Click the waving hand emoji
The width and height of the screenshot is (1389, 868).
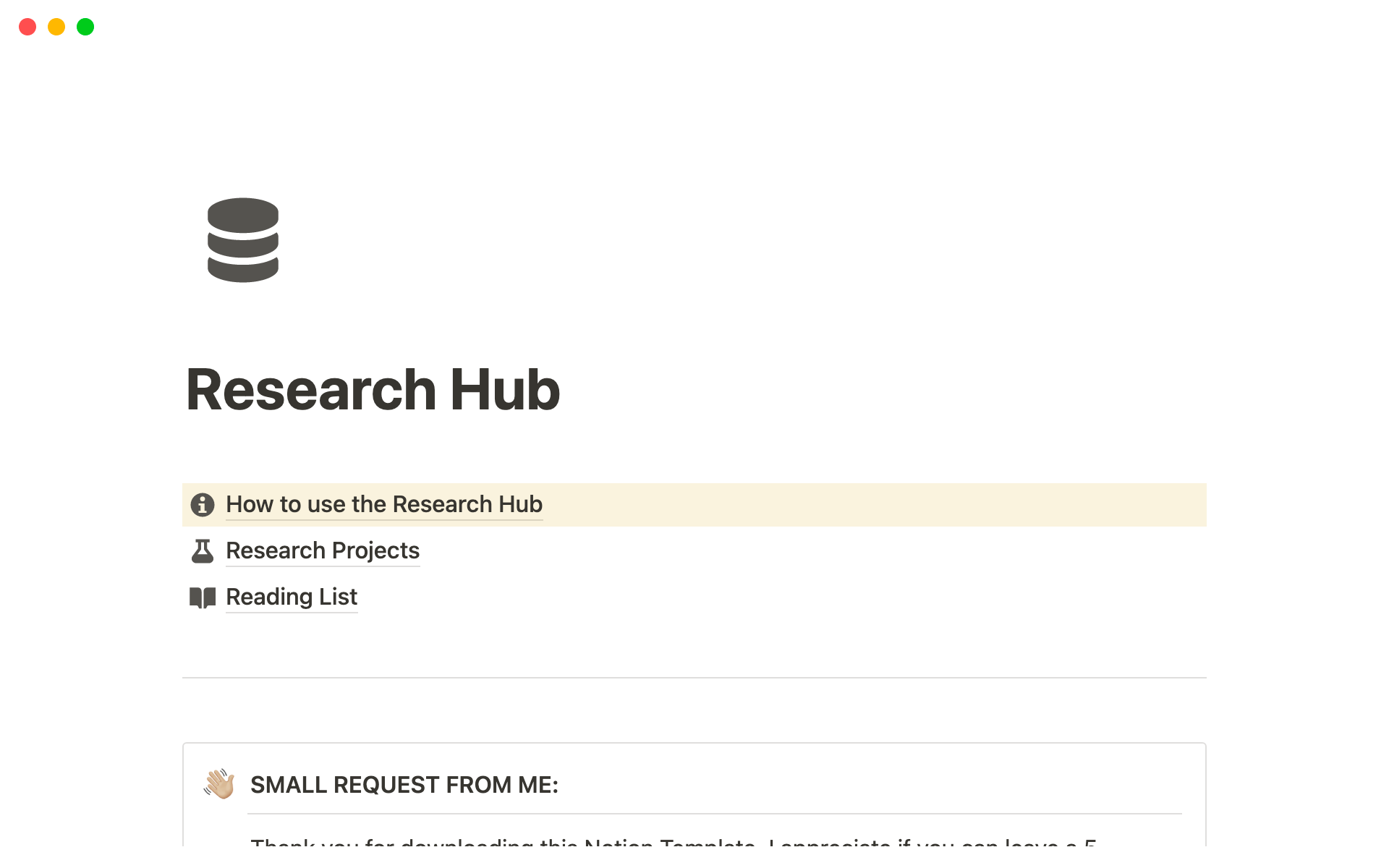pos(219,784)
